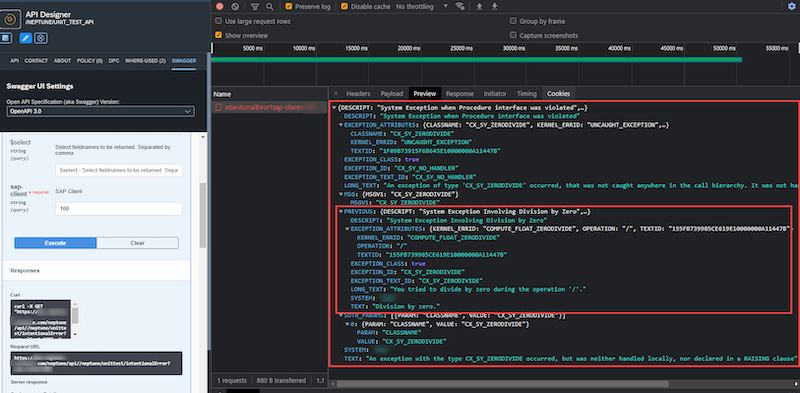Click the API Designer logo icon

tap(11, 19)
